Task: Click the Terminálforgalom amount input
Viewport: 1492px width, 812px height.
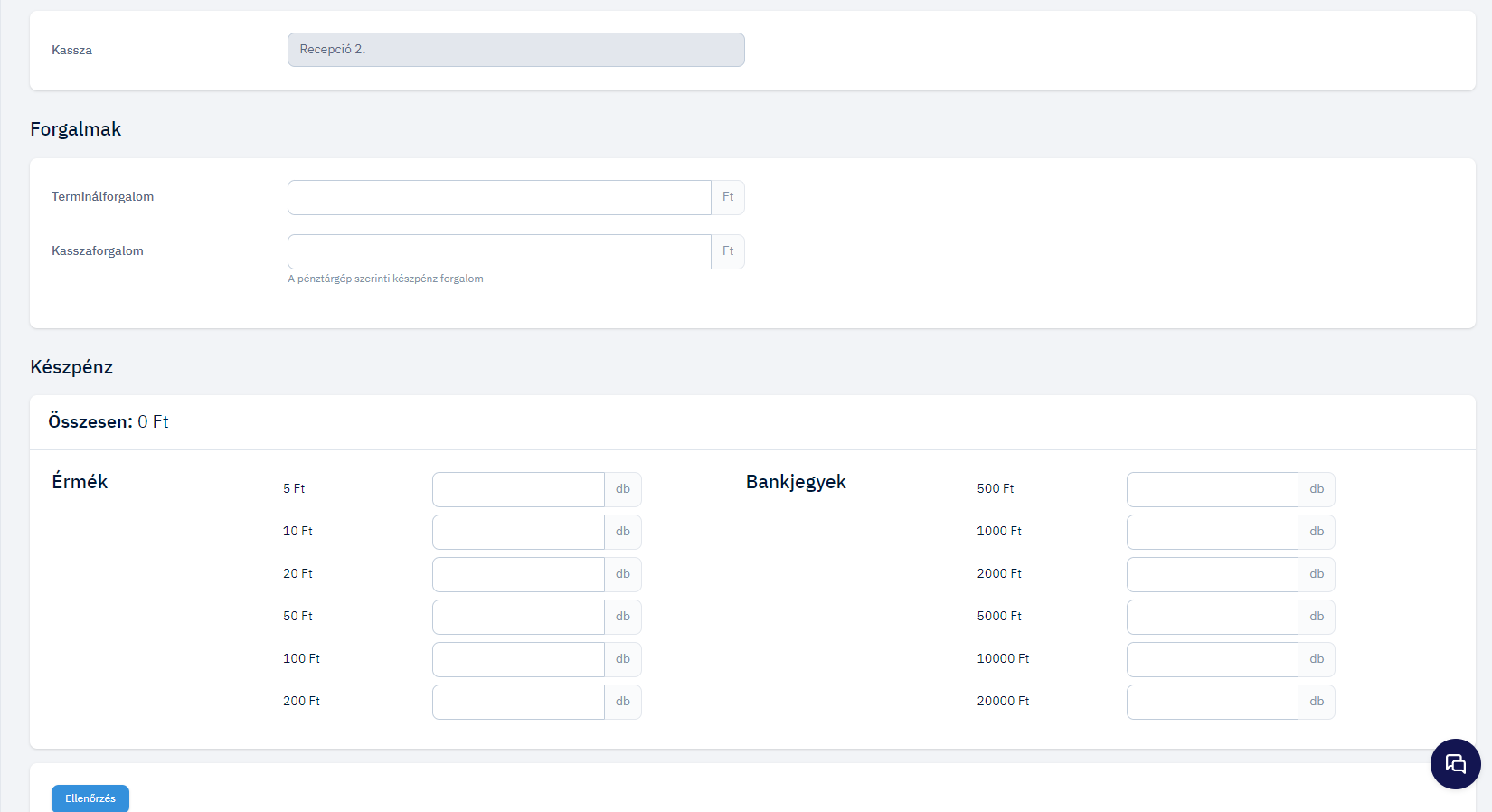Action: [499, 197]
